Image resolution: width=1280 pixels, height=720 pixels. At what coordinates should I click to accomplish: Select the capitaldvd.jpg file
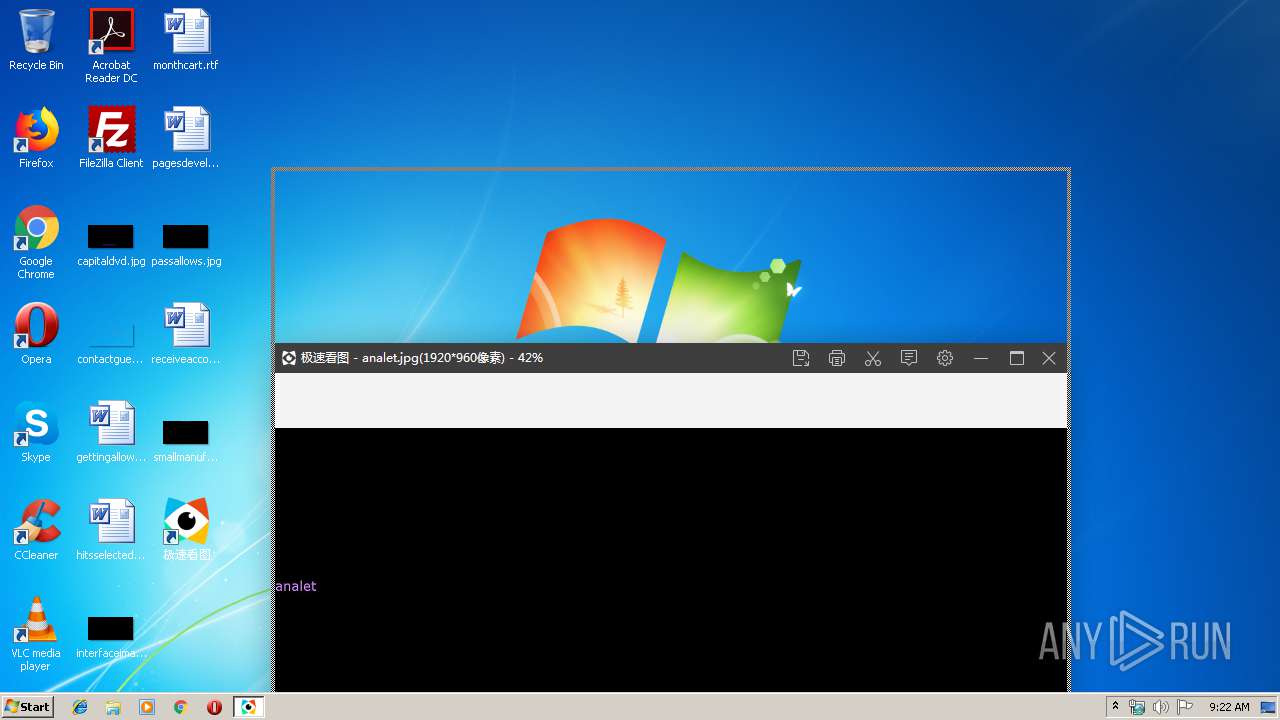[111, 246]
